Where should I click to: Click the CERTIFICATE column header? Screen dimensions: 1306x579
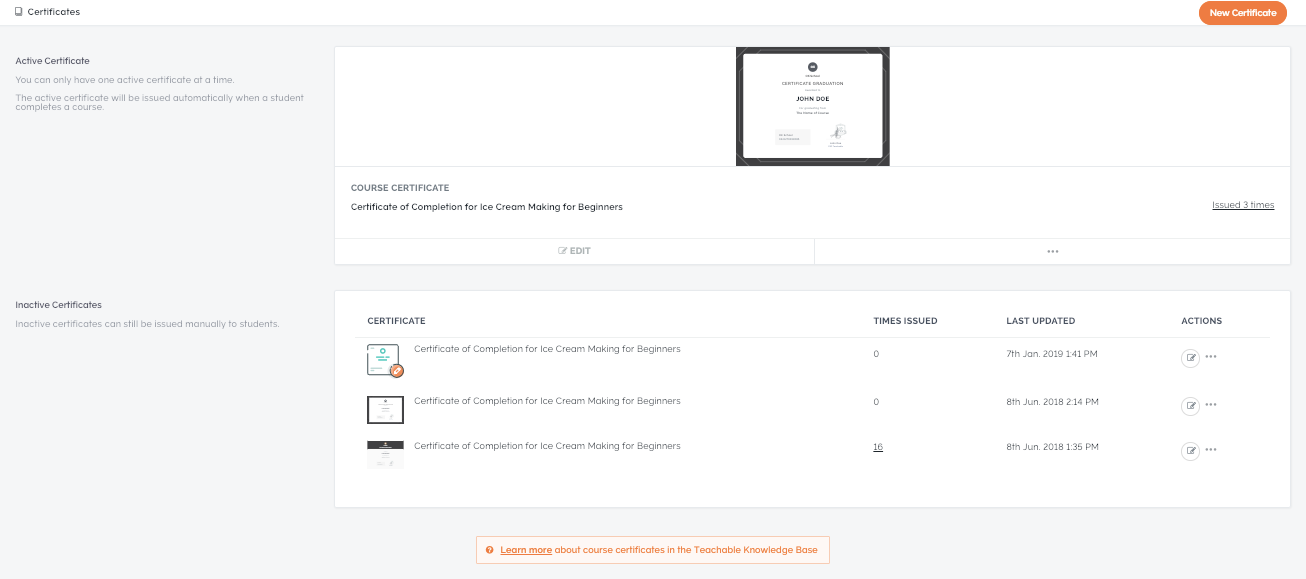[396, 321]
